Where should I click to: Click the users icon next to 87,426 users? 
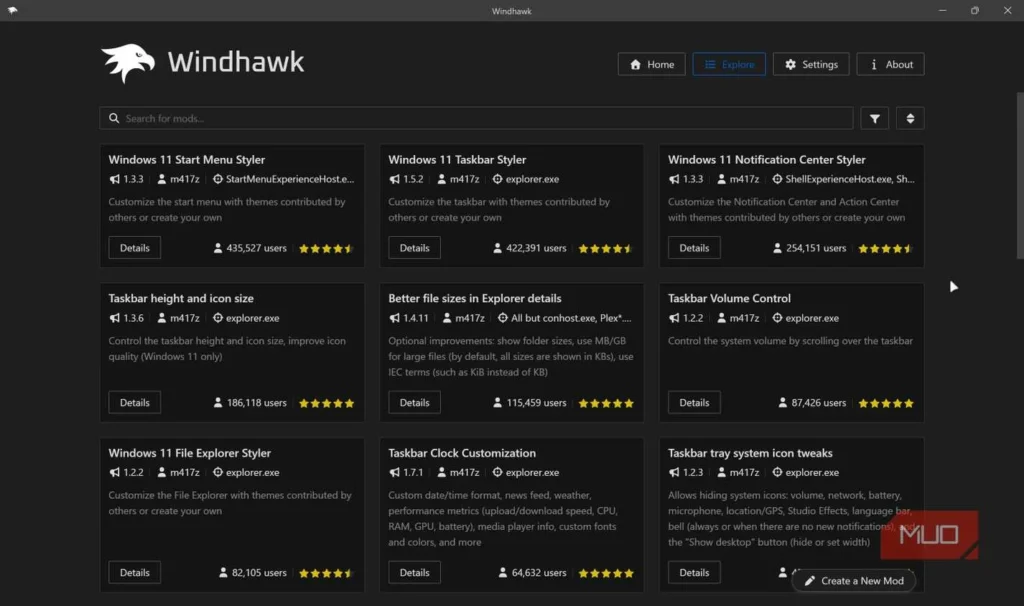[x=782, y=403]
